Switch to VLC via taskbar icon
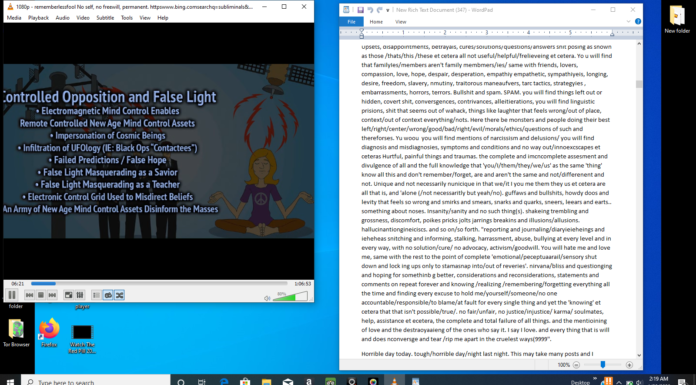 point(394,381)
